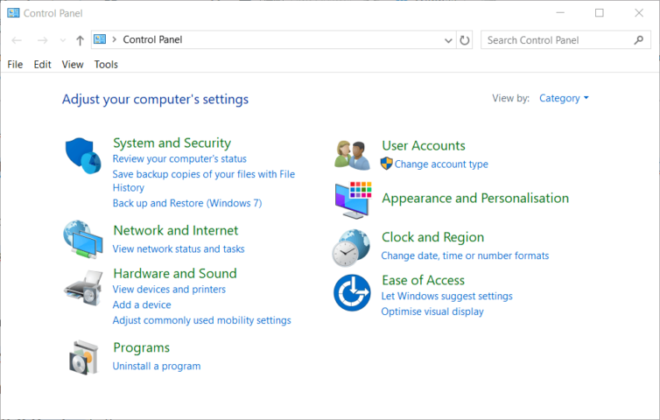Open Clock and Region heading
This screenshot has width=660, height=420.
[433, 237]
